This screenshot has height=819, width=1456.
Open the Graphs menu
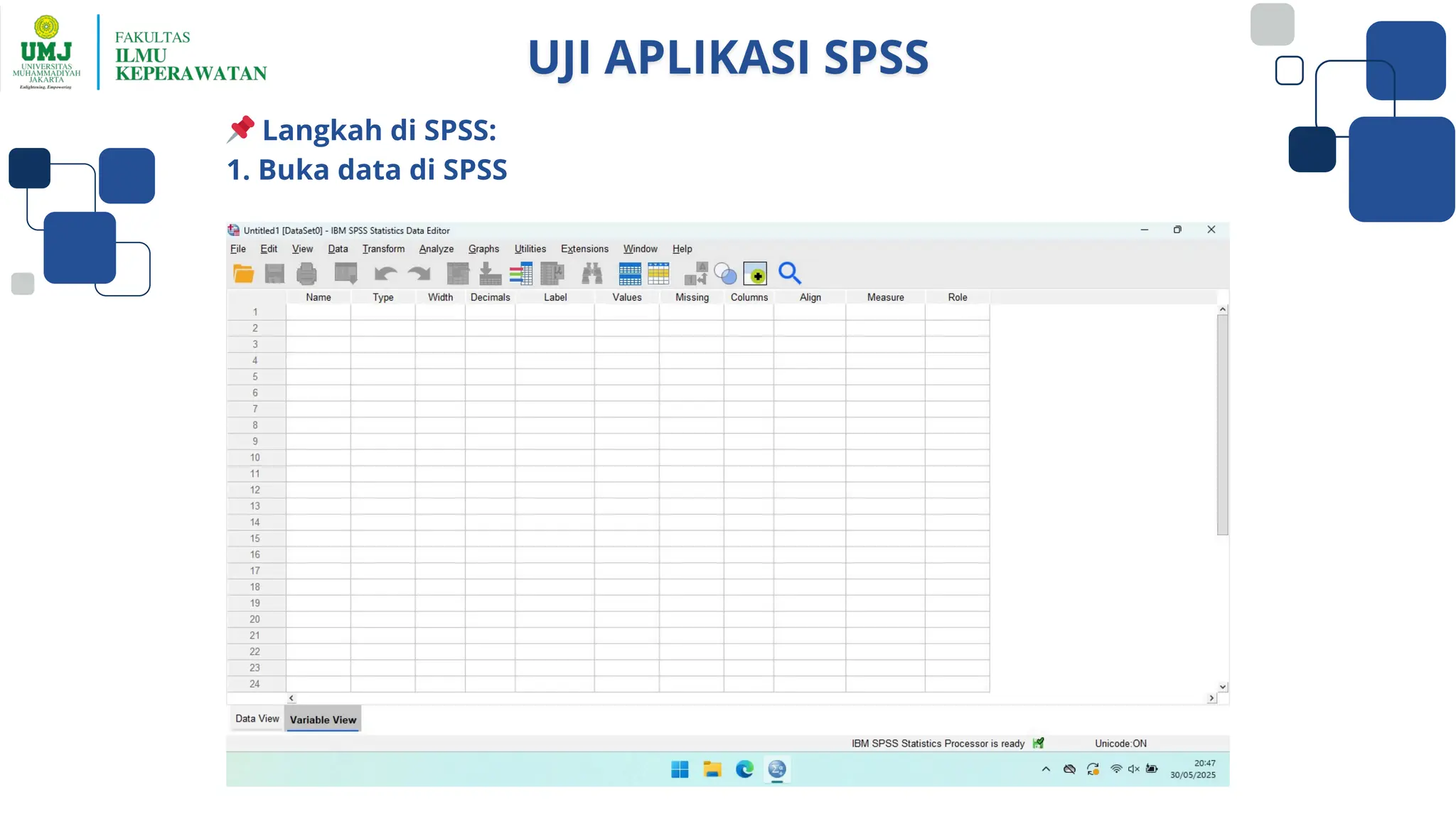pyautogui.click(x=483, y=249)
